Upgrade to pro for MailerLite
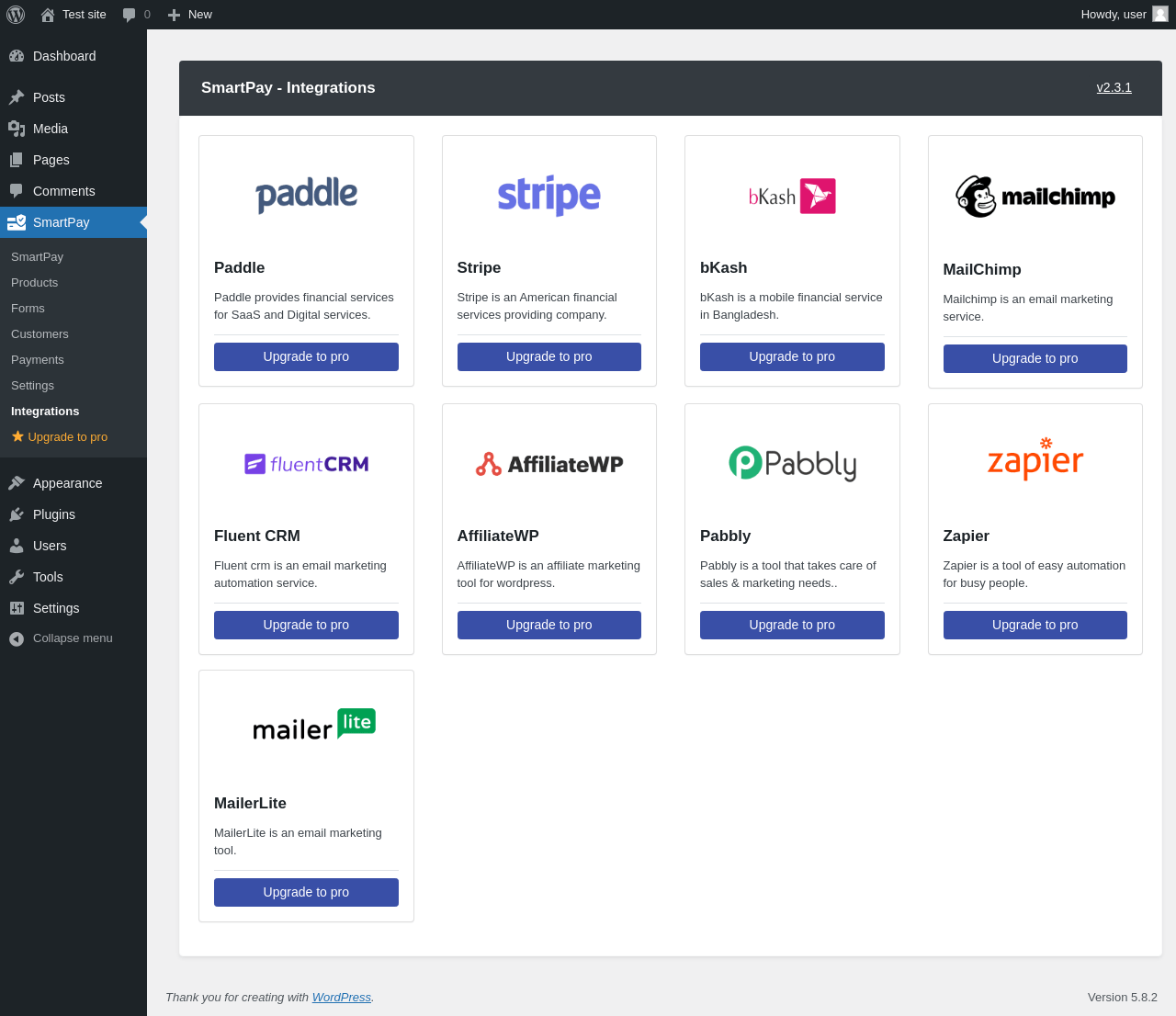 coord(306,892)
